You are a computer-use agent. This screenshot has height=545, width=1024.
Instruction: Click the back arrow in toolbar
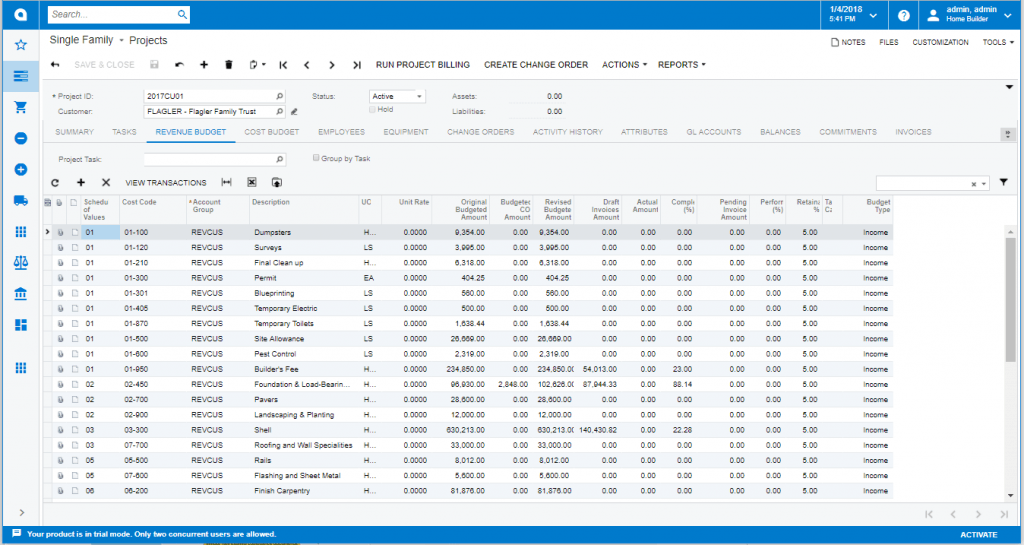tap(55, 65)
